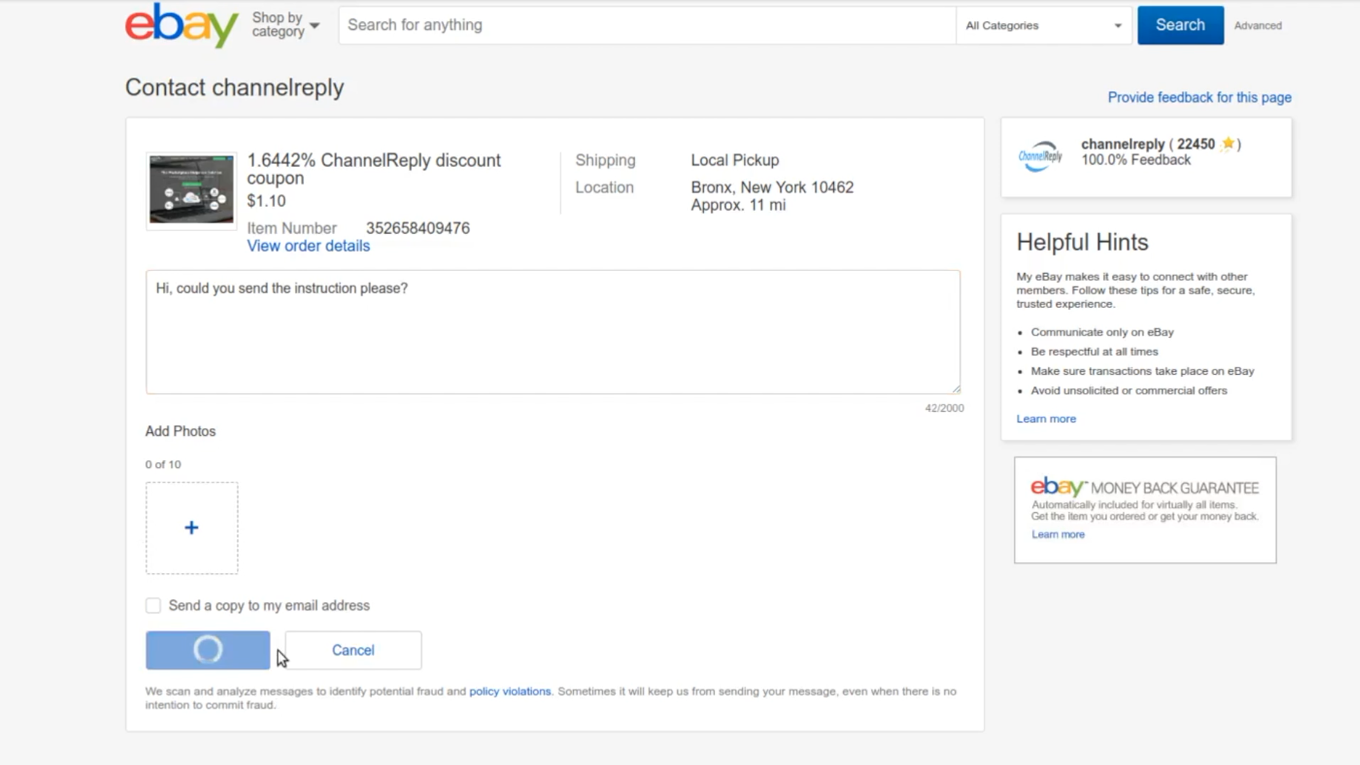Click the Bronx, New York 10462 location
Screen dimensions: 1360x765
[772, 187]
